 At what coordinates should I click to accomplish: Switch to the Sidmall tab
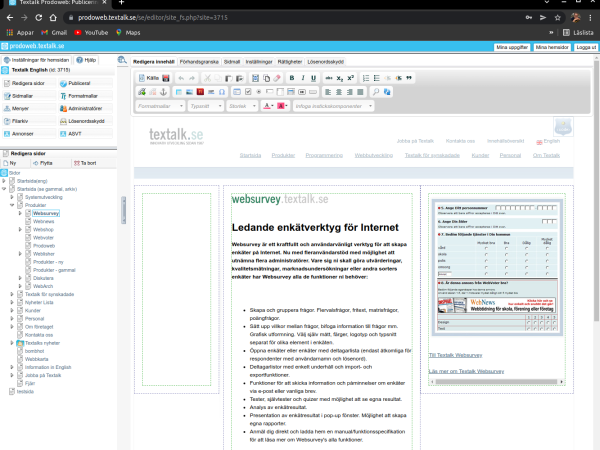point(232,62)
